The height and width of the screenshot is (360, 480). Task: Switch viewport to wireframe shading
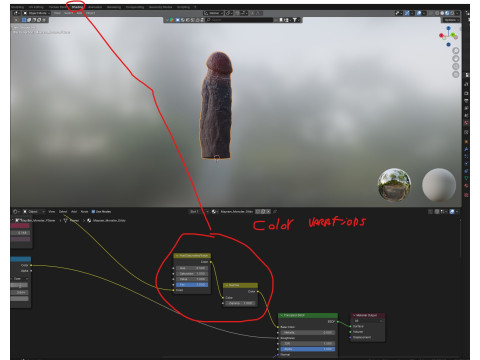point(437,13)
